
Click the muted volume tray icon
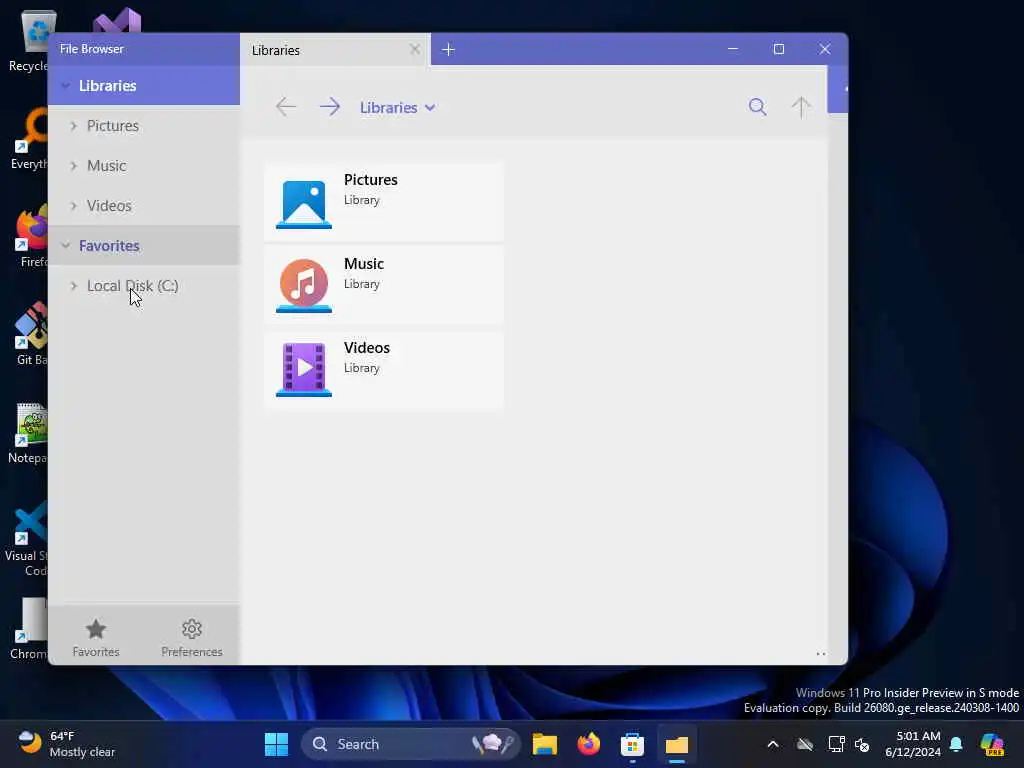862,744
